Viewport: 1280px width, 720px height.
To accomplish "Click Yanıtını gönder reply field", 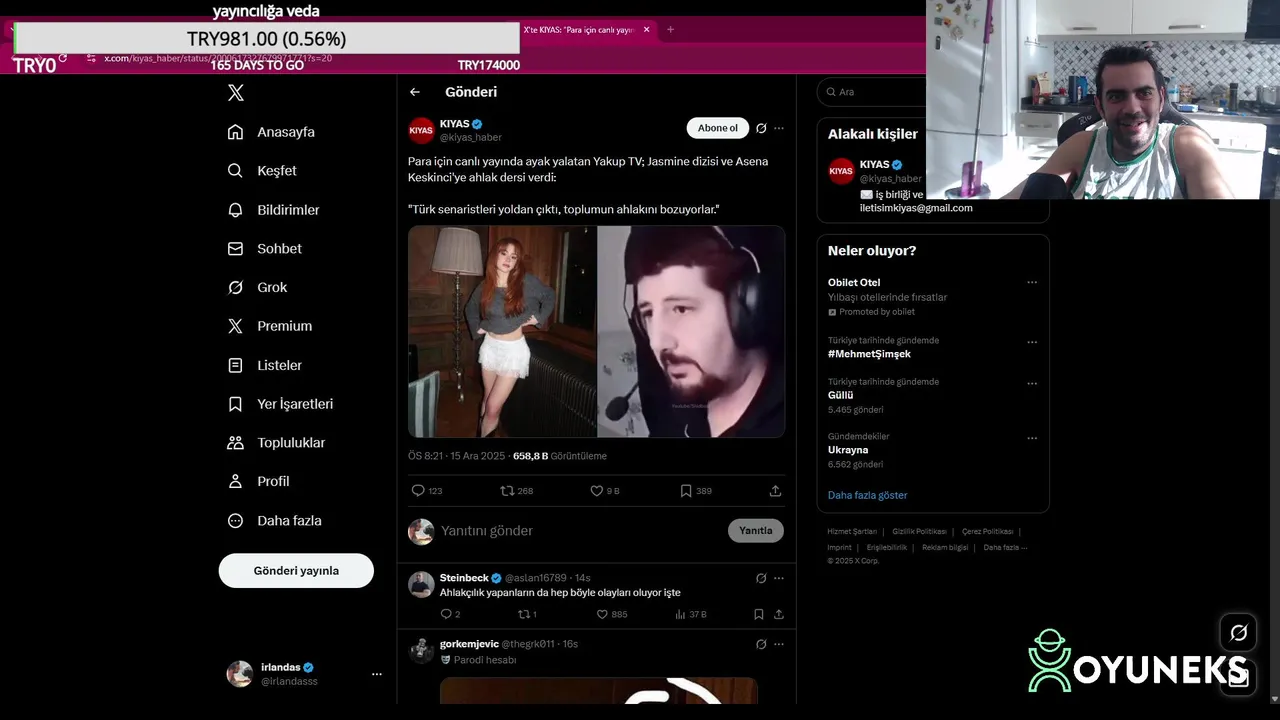I will tap(580, 531).
